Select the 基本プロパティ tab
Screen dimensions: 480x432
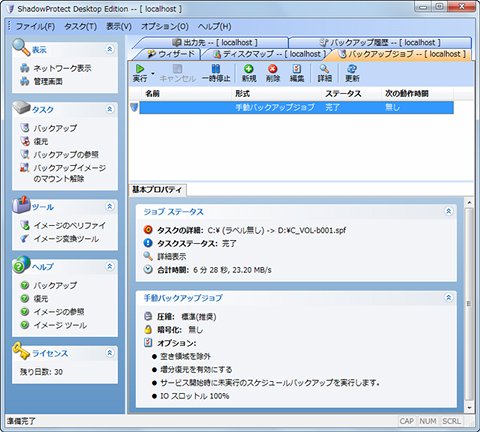(x=157, y=190)
